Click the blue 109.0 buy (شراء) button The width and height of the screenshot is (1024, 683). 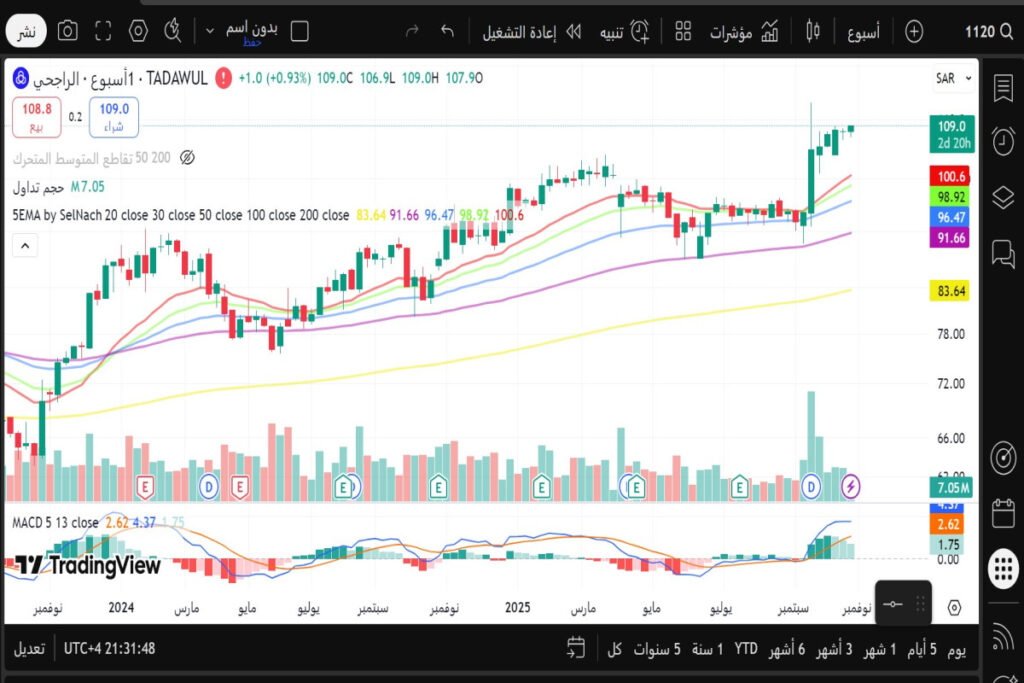click(113, 116)
